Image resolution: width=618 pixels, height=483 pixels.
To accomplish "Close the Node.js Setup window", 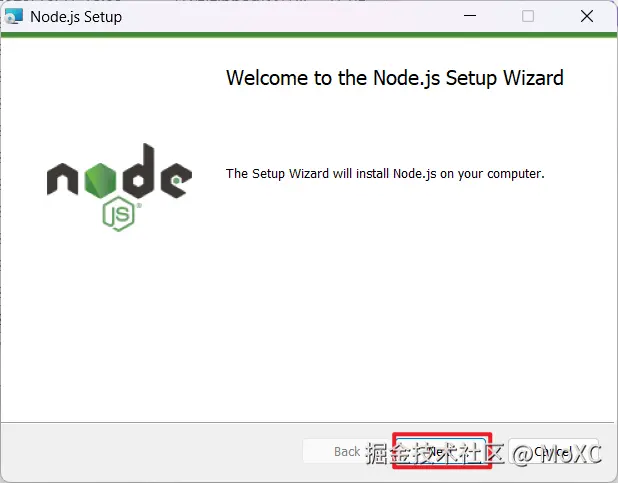I will tap(587, 16).
